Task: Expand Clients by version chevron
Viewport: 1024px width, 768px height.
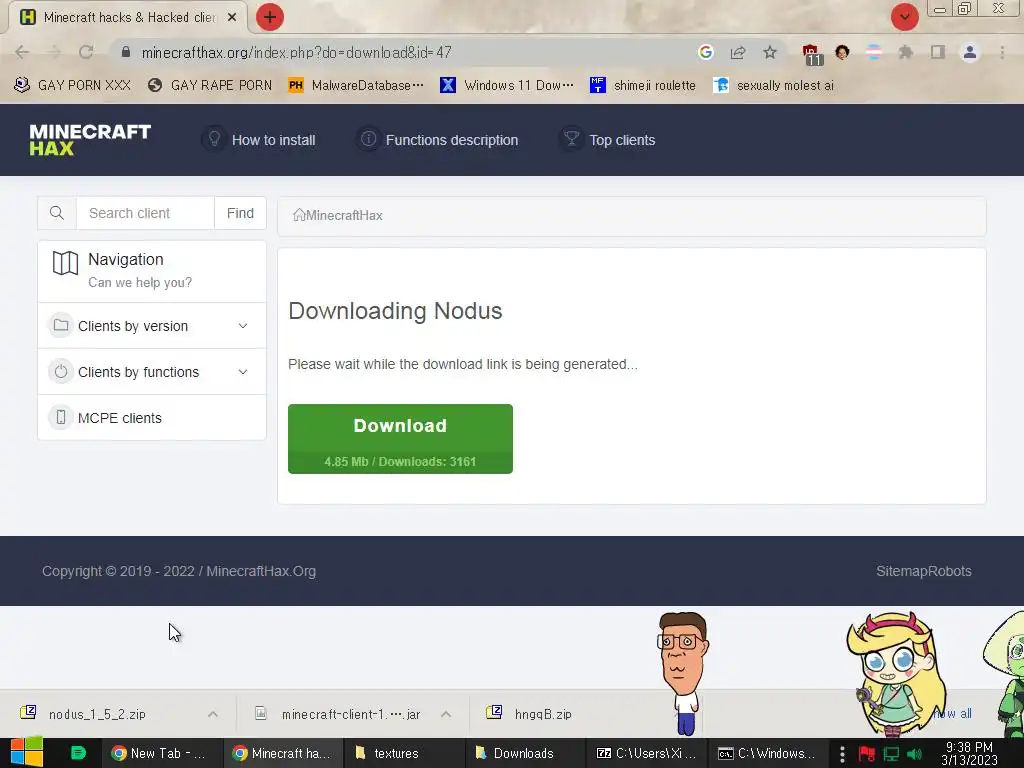Action: [x=243, y=326]
